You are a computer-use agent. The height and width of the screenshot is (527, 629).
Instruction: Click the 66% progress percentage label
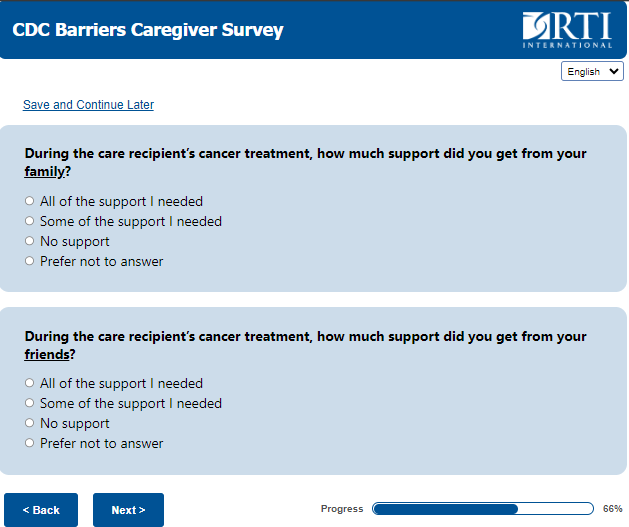pyautogui.click(x=612, y=509)
